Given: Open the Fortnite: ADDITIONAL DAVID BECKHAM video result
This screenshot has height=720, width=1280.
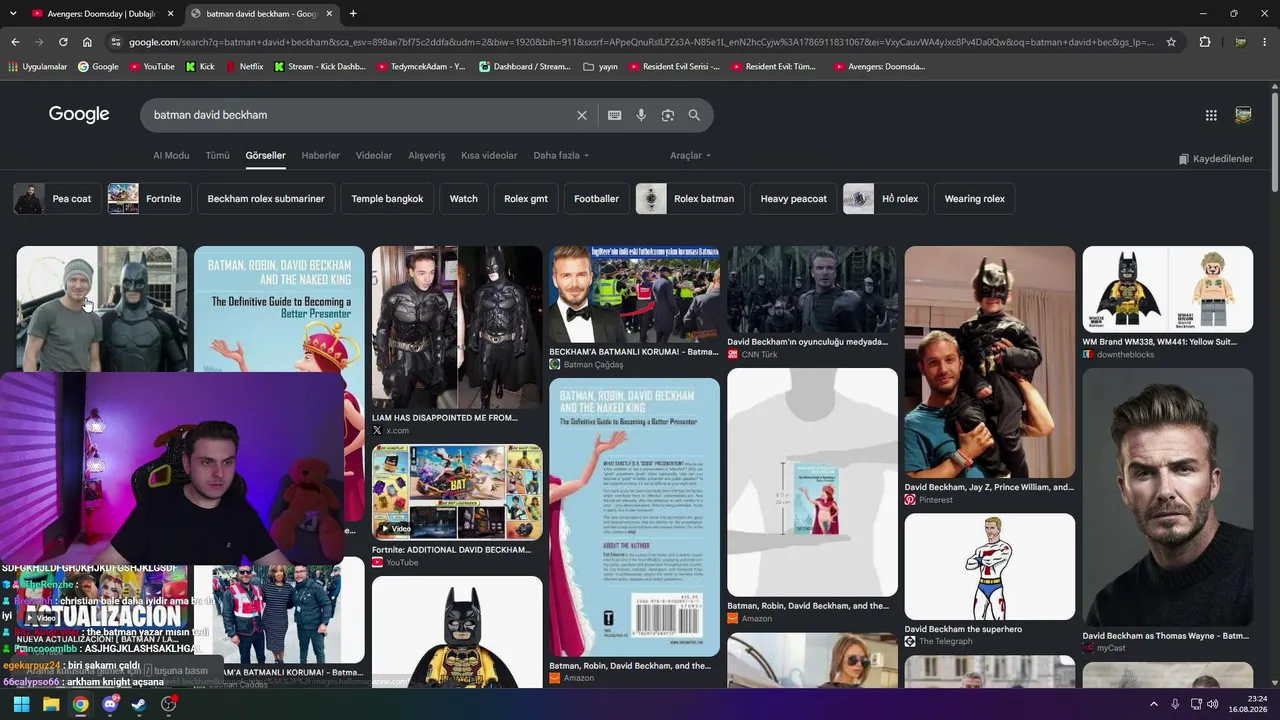Looking at the screenshot, I should [x=457, y=492].
